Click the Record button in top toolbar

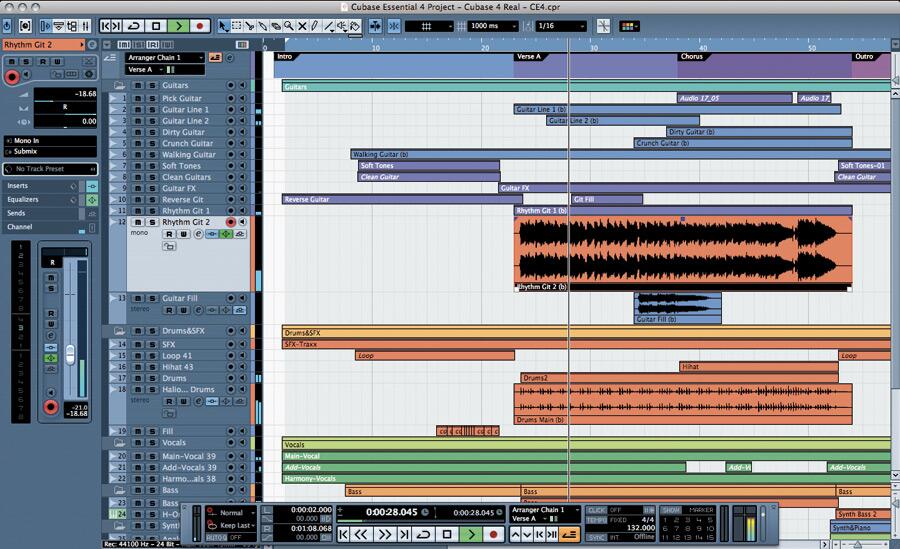tap(201, 25)
